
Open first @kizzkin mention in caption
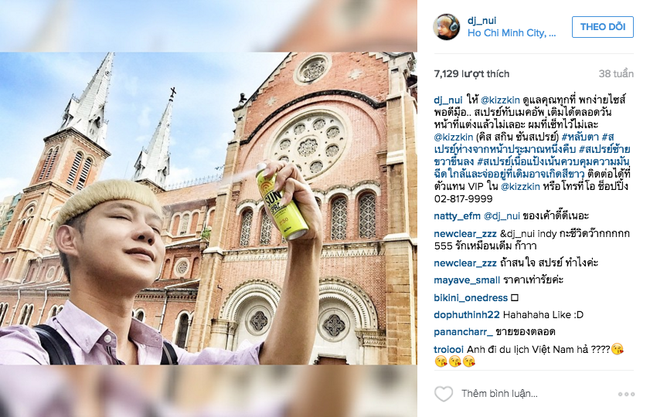500,100
